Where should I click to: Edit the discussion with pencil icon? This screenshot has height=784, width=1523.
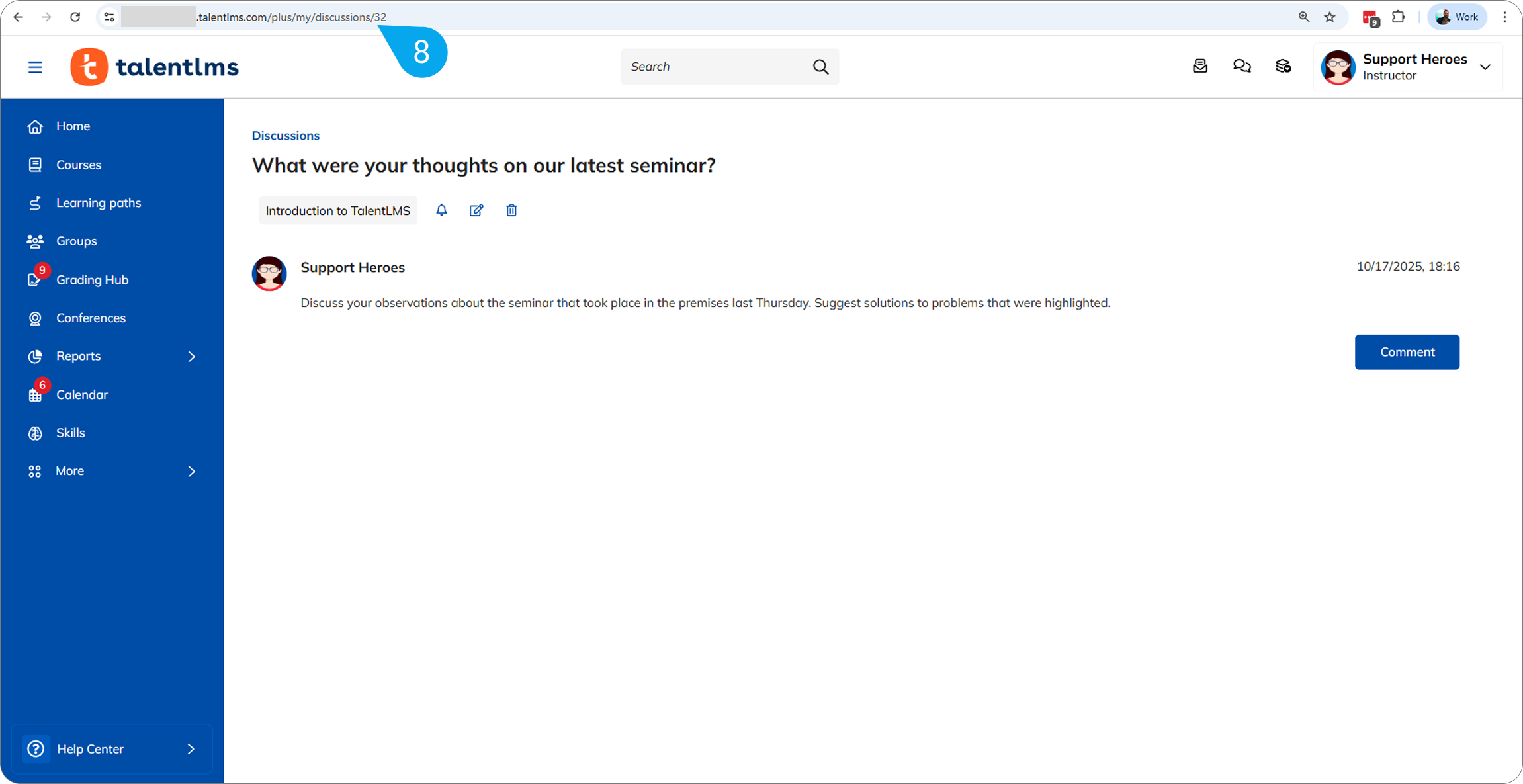tap(476, 210)
